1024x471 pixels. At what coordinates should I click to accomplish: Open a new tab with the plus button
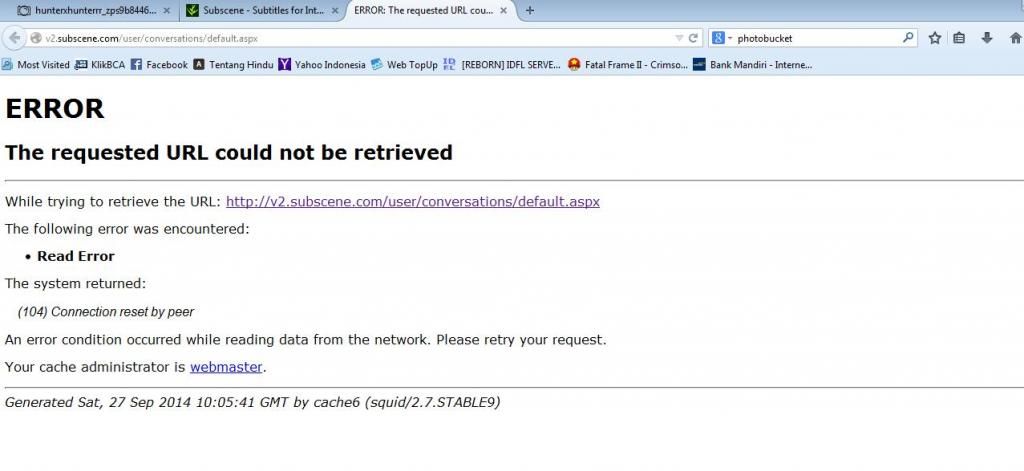click(x=530, y=10)
